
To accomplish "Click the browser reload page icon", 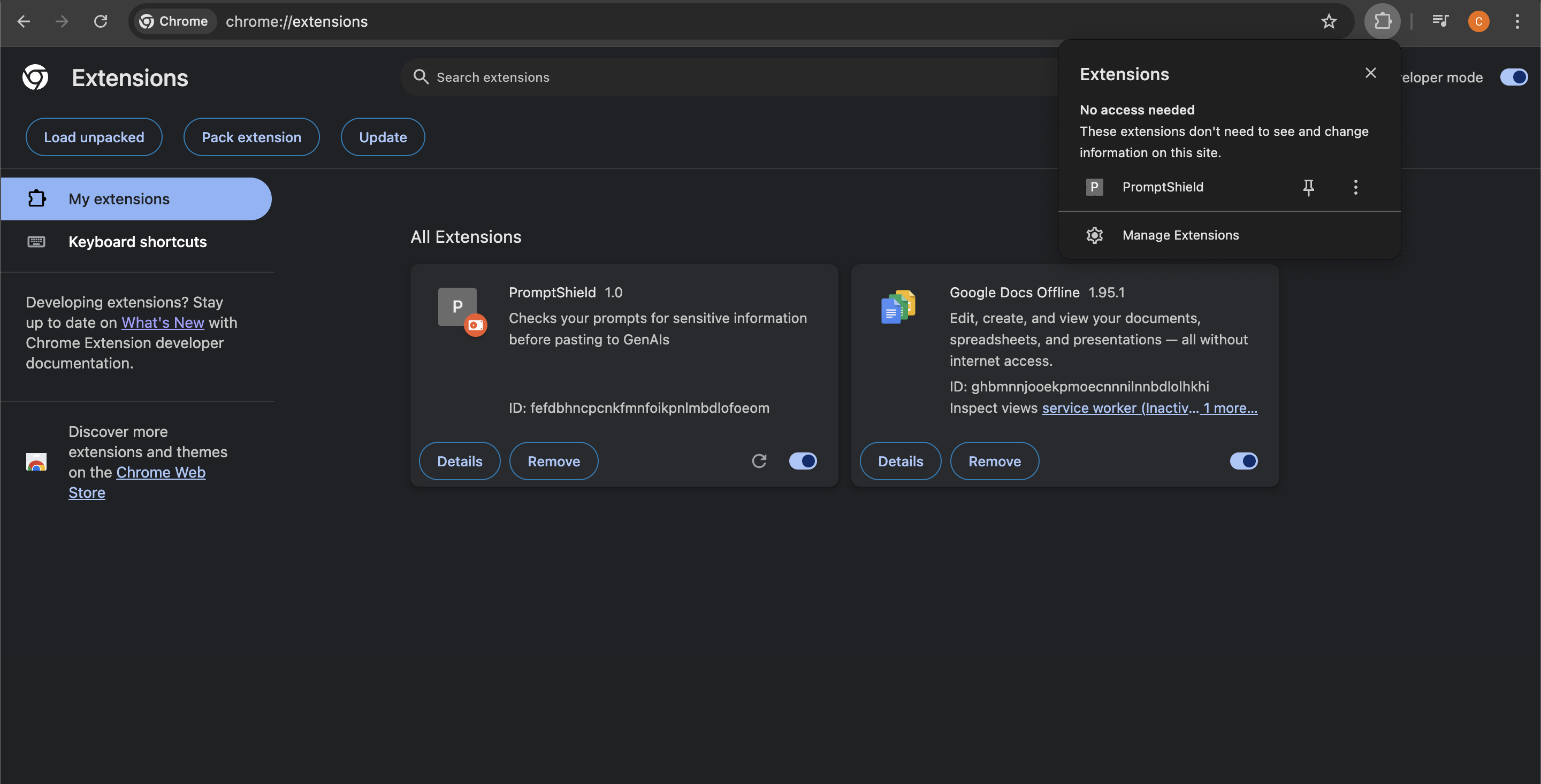I will pyautogui.click(x=101, y=21).
